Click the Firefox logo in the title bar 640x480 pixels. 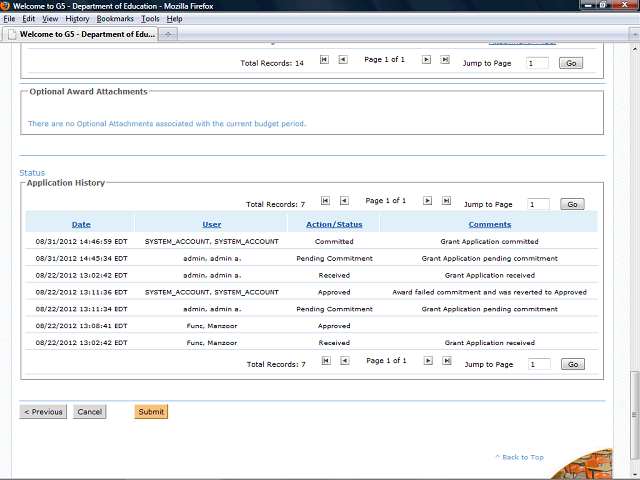(8, 6)
